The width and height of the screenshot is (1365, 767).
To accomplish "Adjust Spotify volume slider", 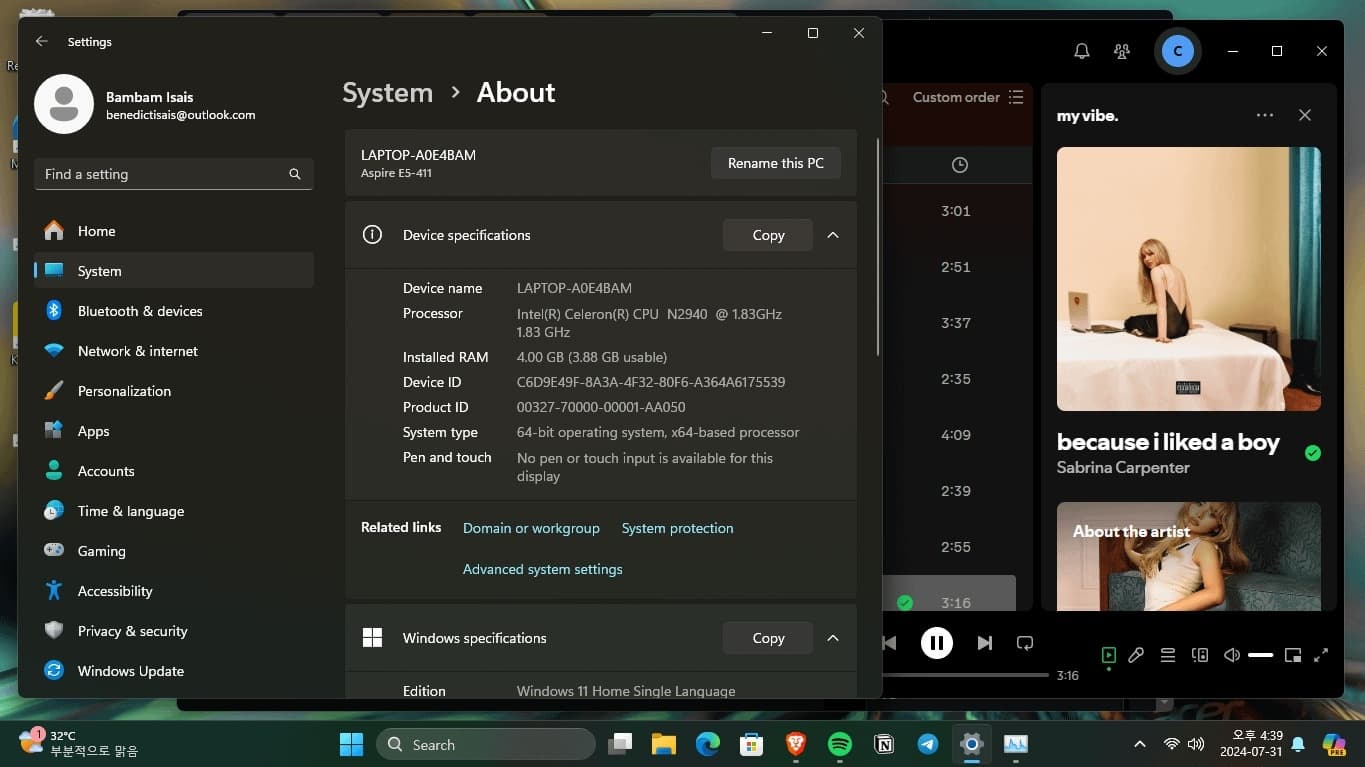I will click(1260, 656).
